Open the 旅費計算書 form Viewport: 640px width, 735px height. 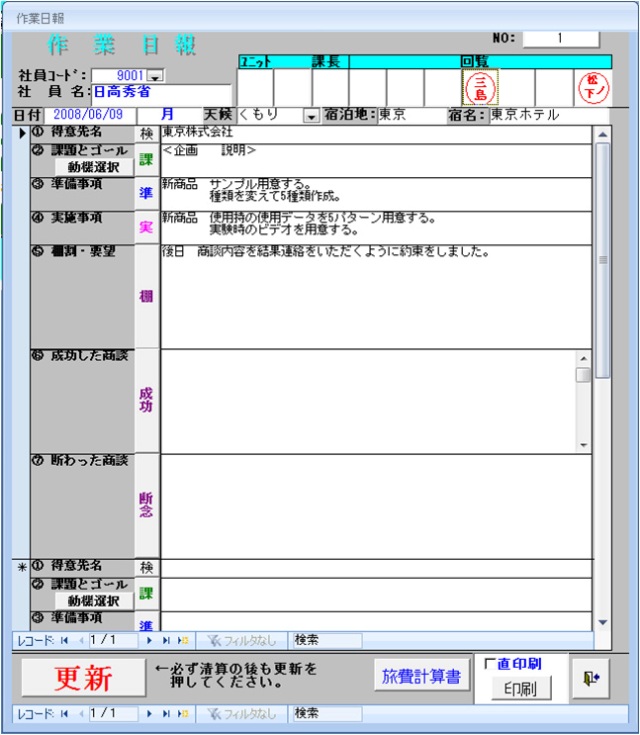coord(421,677)
